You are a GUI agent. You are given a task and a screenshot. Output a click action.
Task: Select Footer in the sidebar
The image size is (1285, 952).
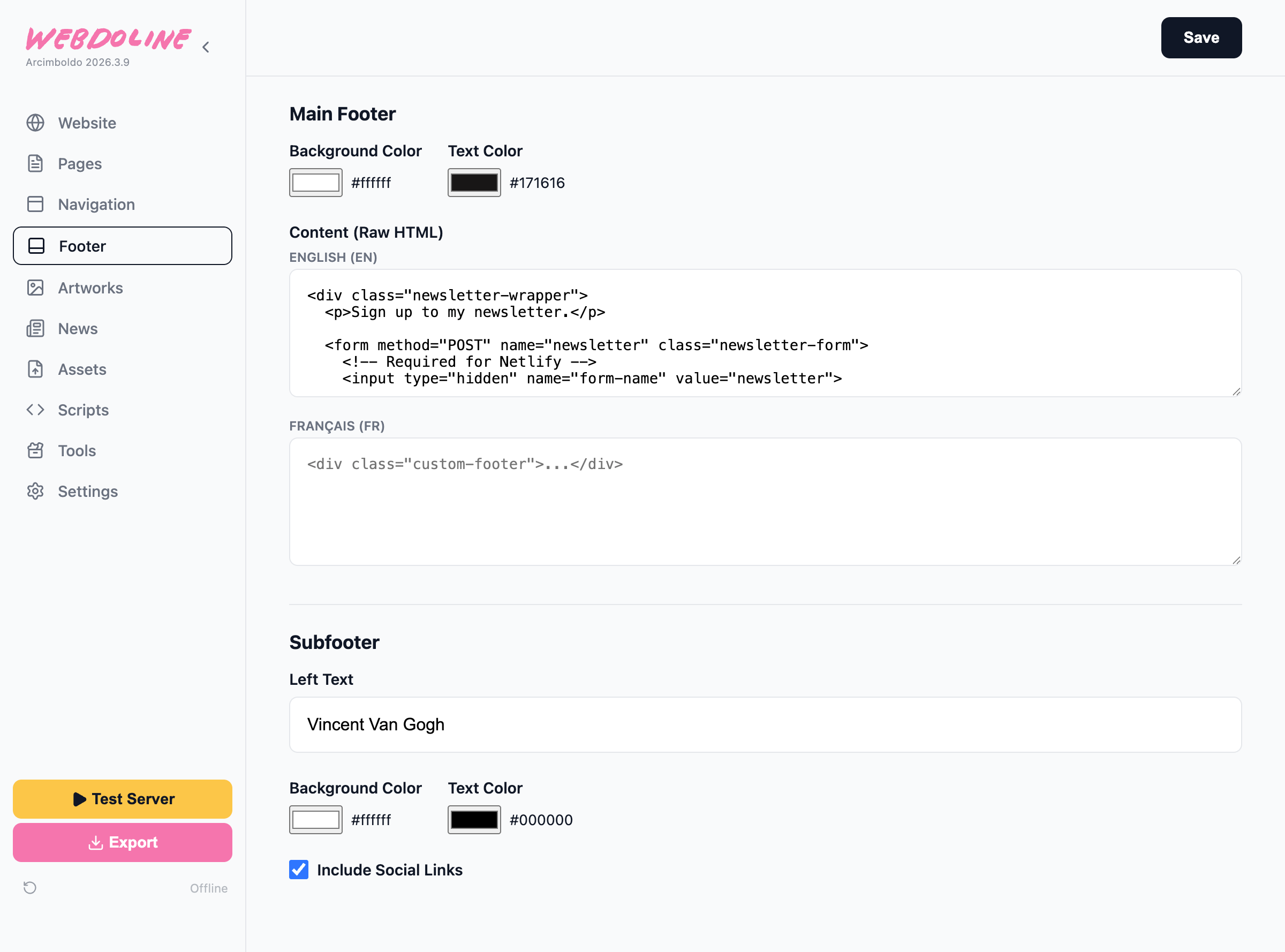[122, 246]
